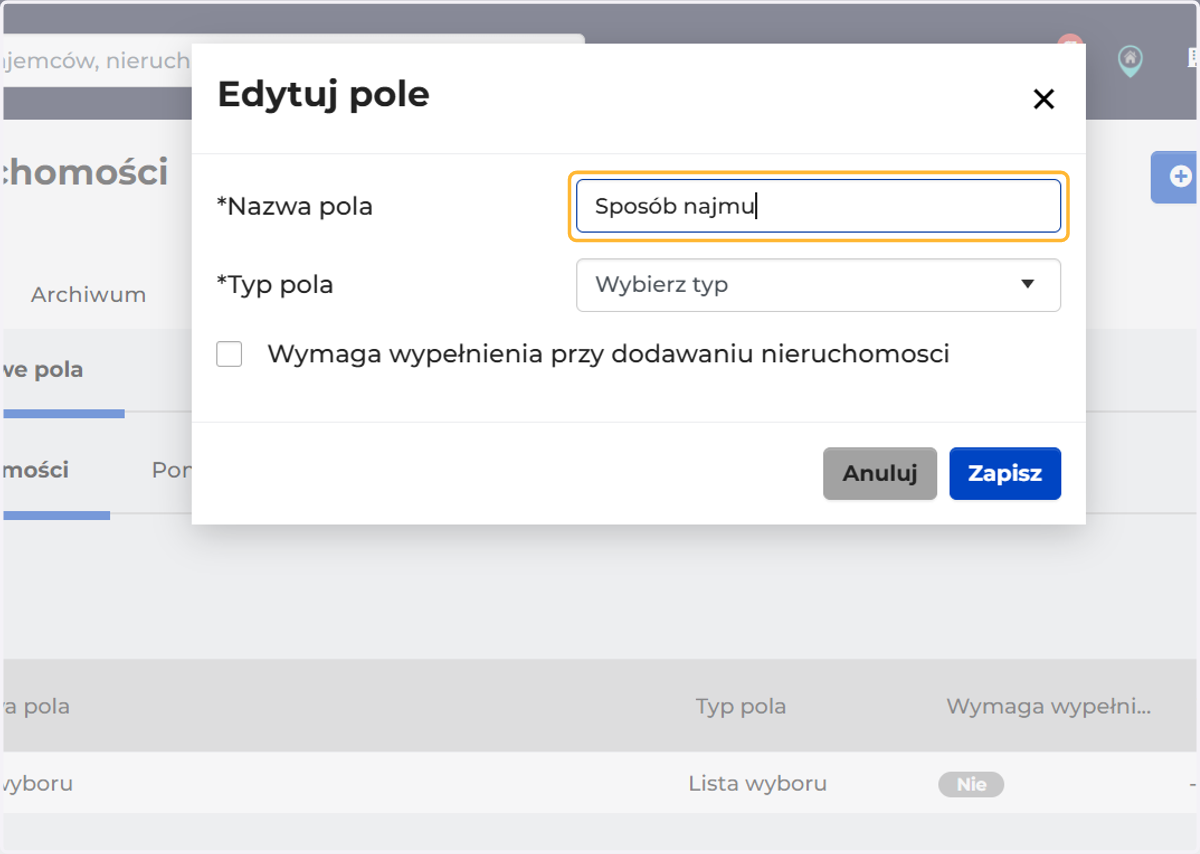
Task: Close the Edytuj pole dialog
Action: (1043, 99)
